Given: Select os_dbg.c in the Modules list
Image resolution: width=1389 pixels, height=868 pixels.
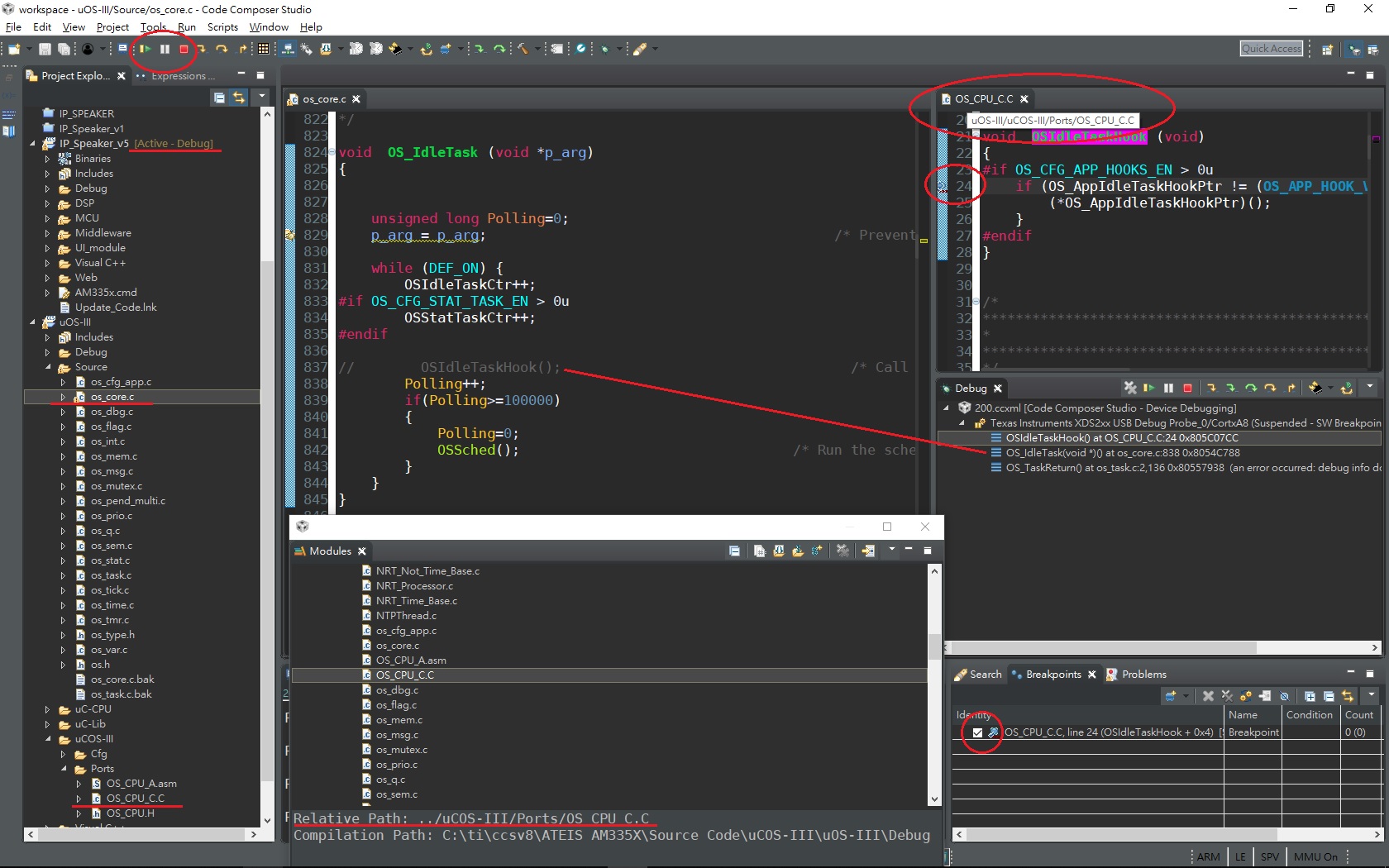Looking at the screenshot, I should [x=397, y=690].
